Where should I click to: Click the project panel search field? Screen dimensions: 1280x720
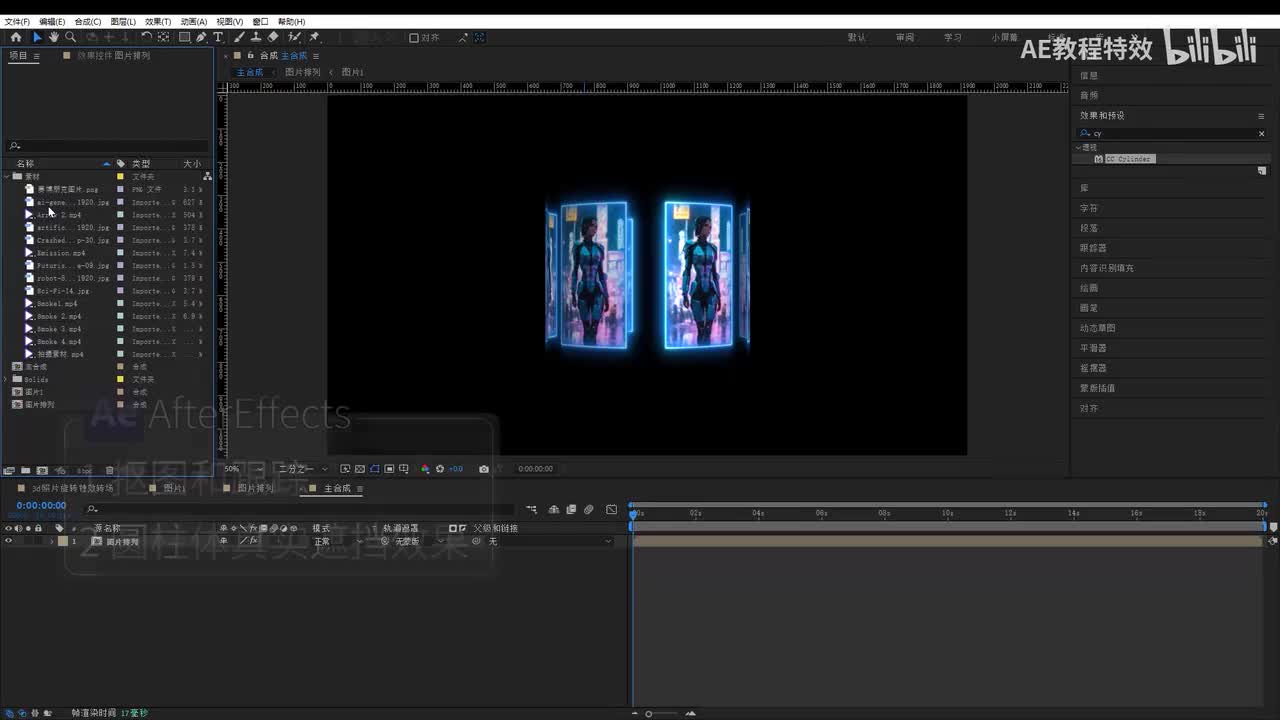(x=108, y=146)
